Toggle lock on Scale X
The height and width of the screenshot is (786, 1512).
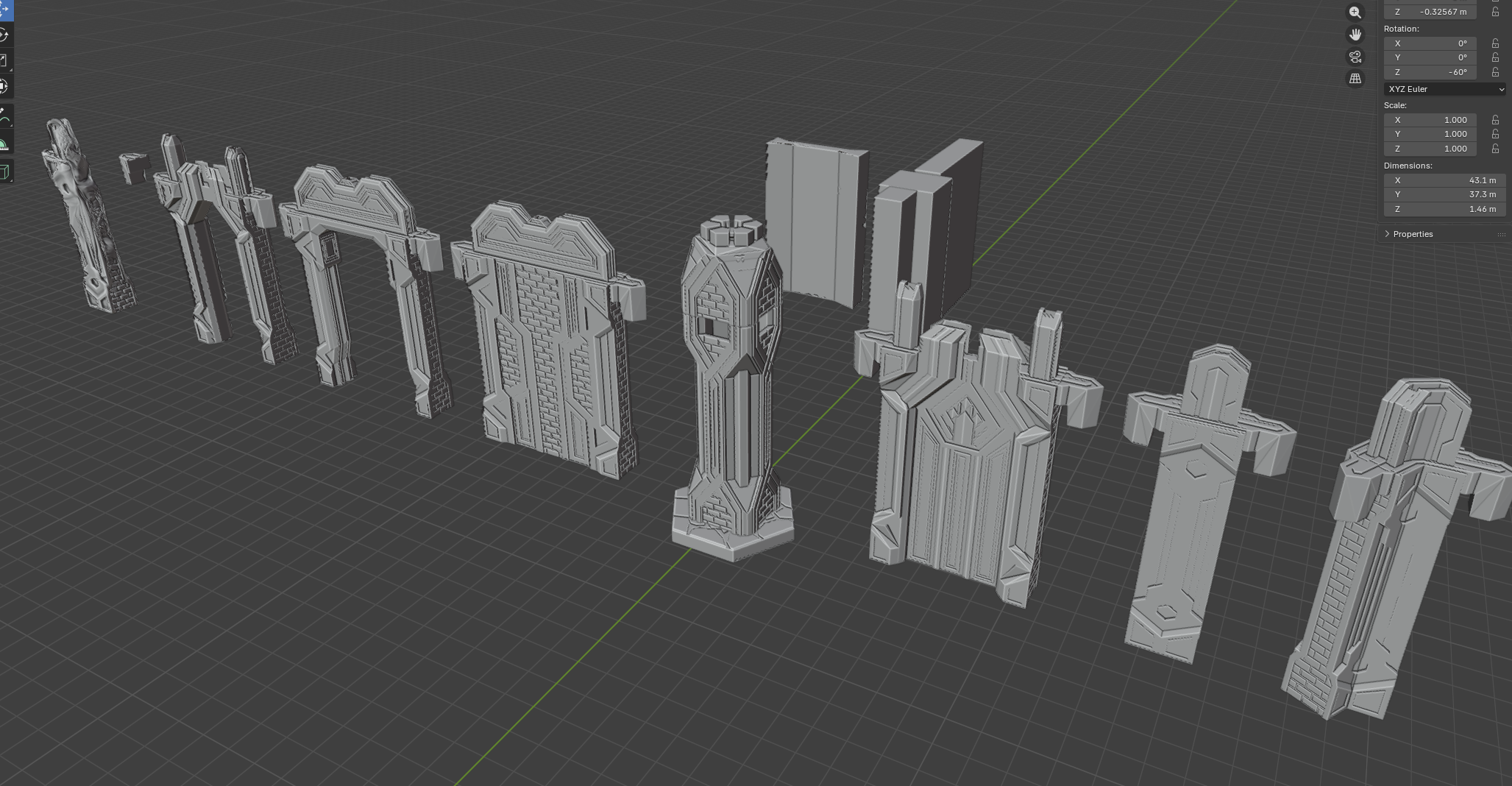click(1495, 120)
